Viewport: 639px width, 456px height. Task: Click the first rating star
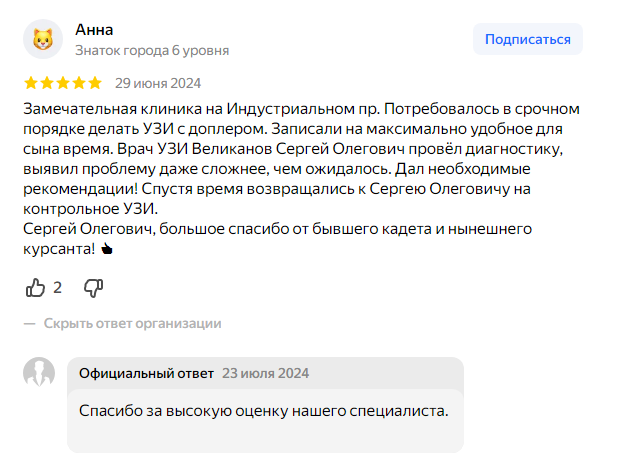[x=31, y=83]
